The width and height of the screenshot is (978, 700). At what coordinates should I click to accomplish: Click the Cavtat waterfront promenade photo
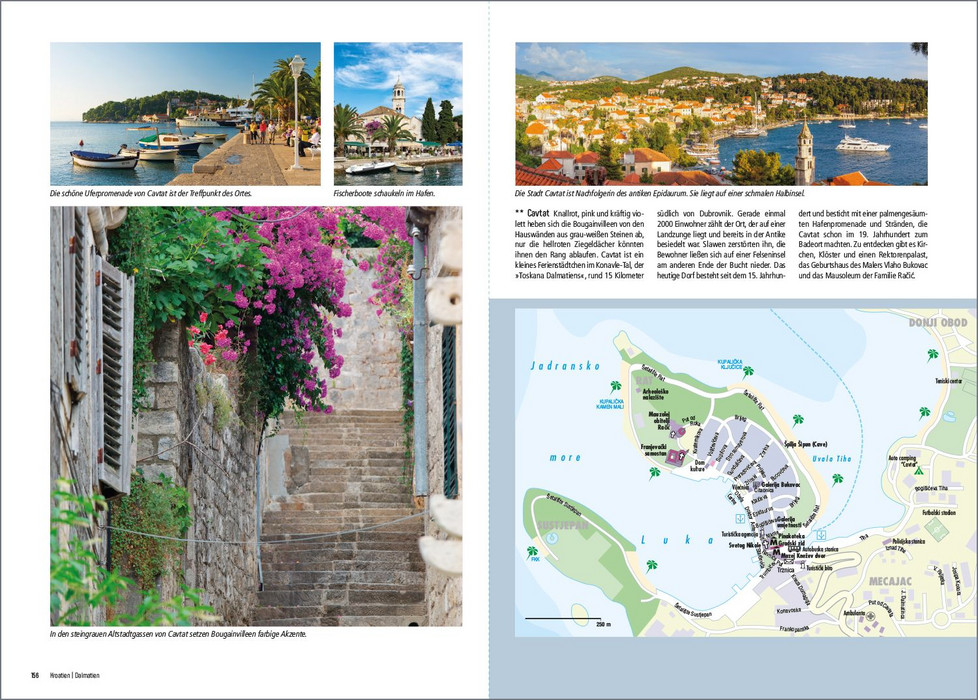point(185,114)
